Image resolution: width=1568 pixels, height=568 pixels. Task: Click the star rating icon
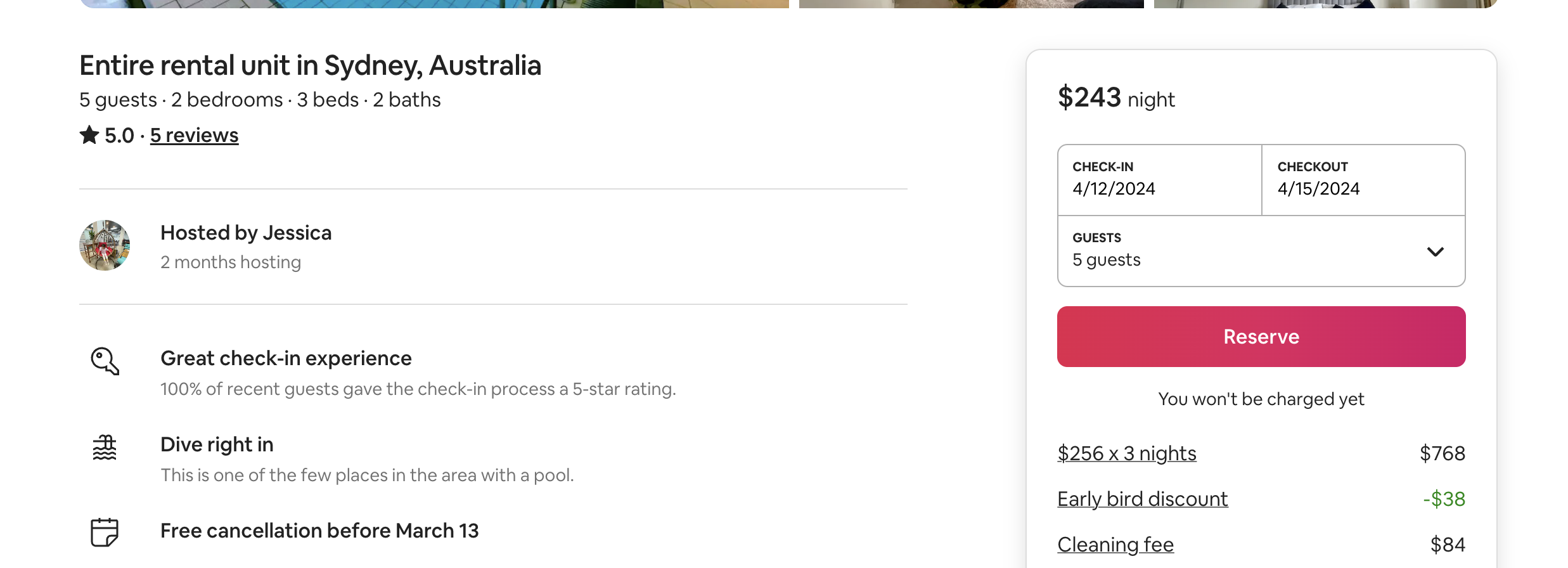tap(89, 135)
